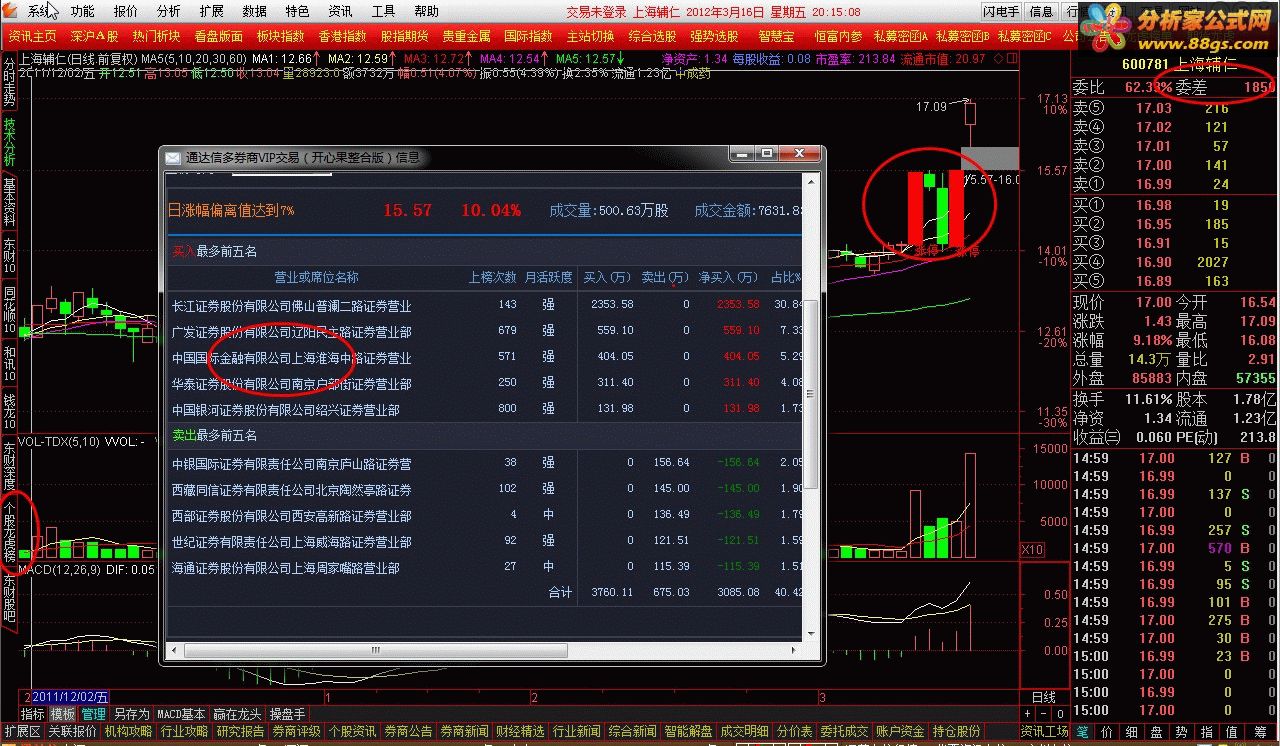Open 机构攻略 bottom tab
1280x746 pixels.
coord(128,732)
